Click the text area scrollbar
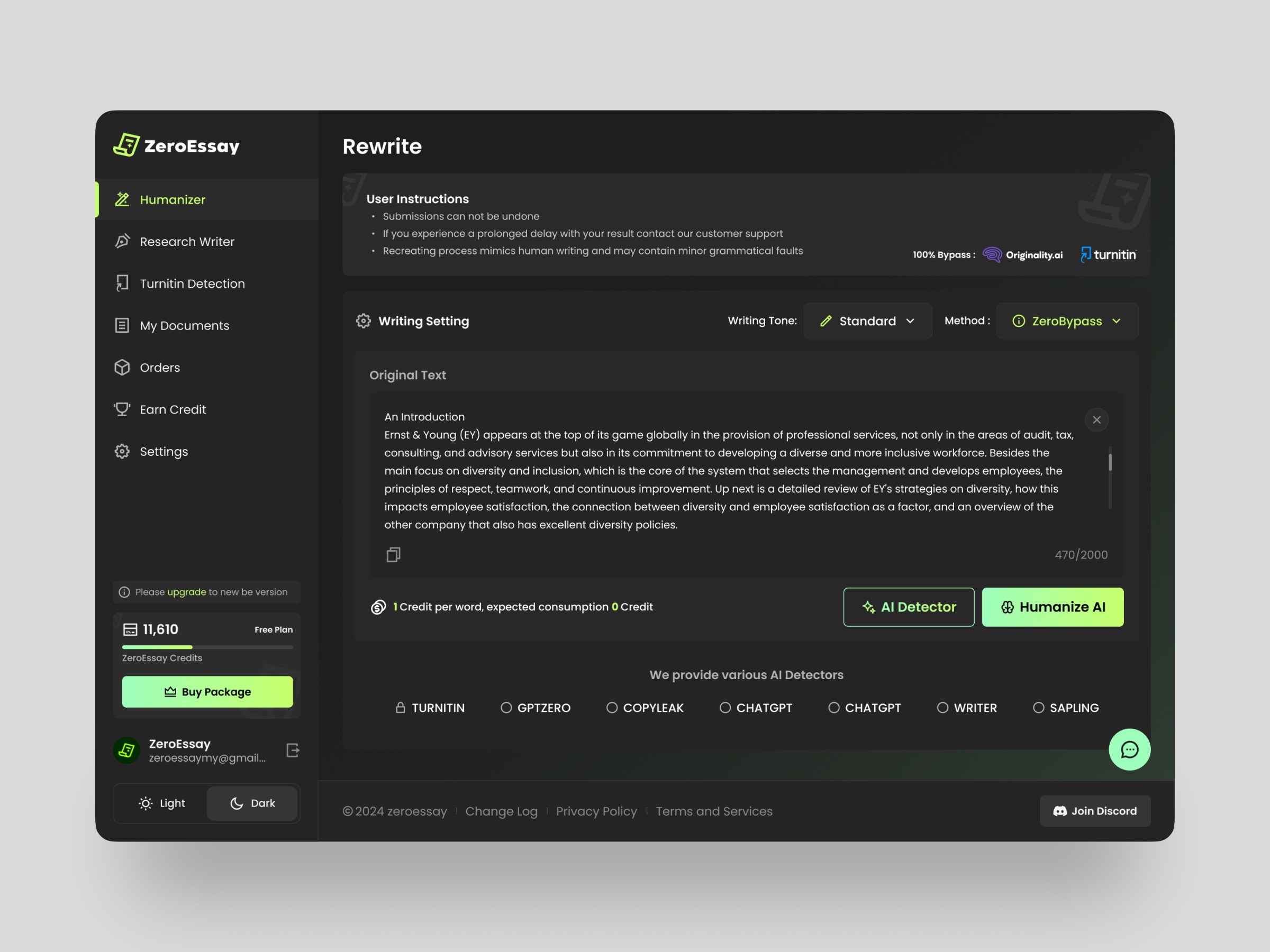The height and width of the screenshot is (952, 1270). [x=1110, y=463]
